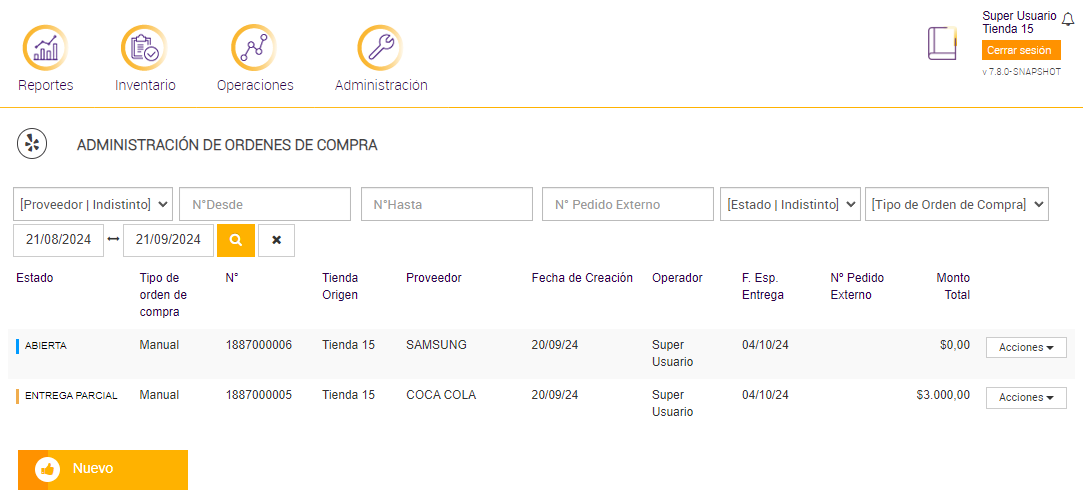Click the purple book manual icon
This screenshot has width=1083, height=504.
tap(942, 44)
